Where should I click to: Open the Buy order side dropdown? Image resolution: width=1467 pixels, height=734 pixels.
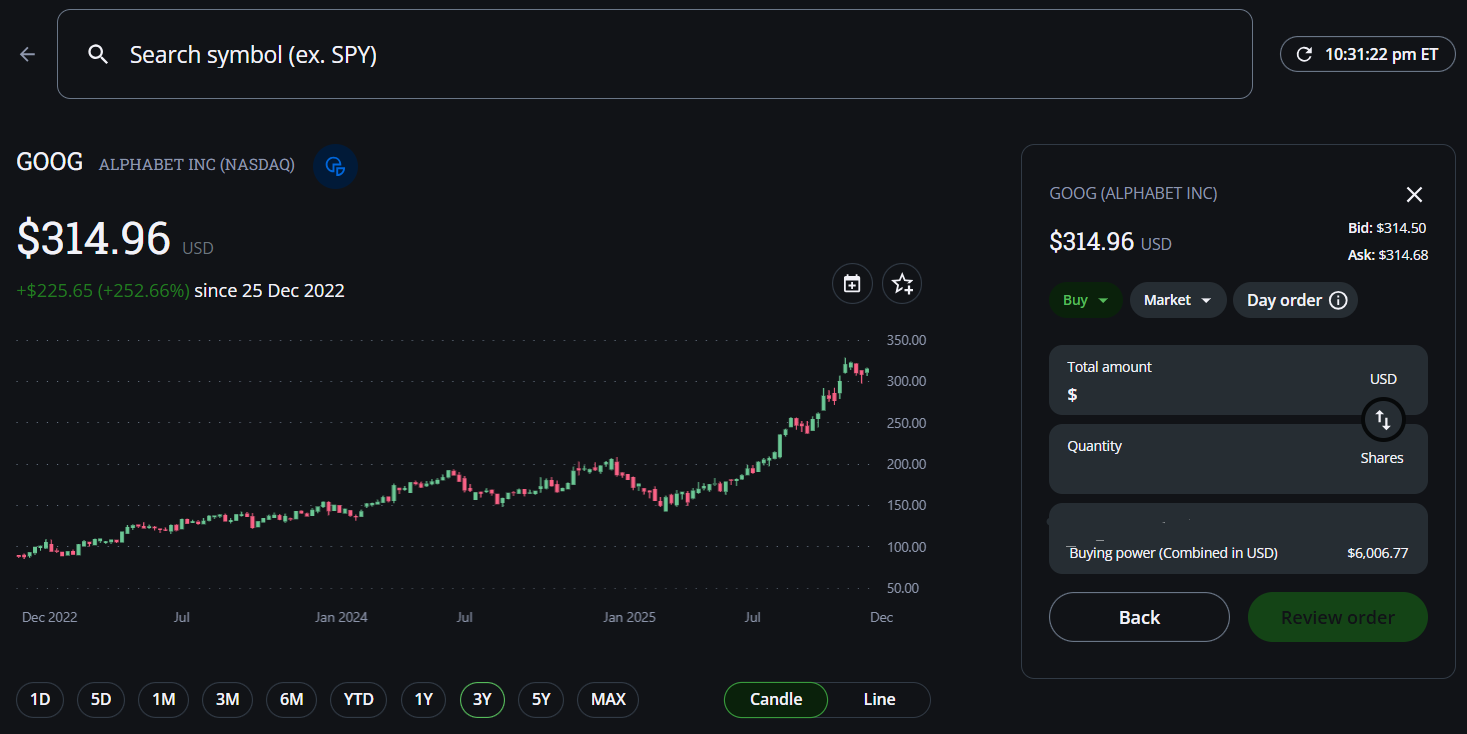click(x=1085, y=299)
